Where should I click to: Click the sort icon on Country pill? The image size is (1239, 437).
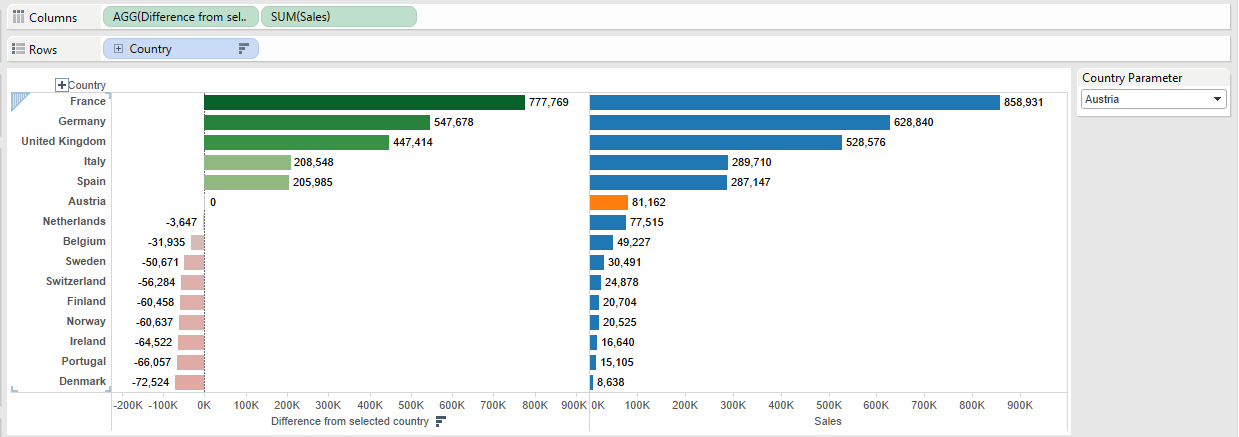tap(243, 49)
